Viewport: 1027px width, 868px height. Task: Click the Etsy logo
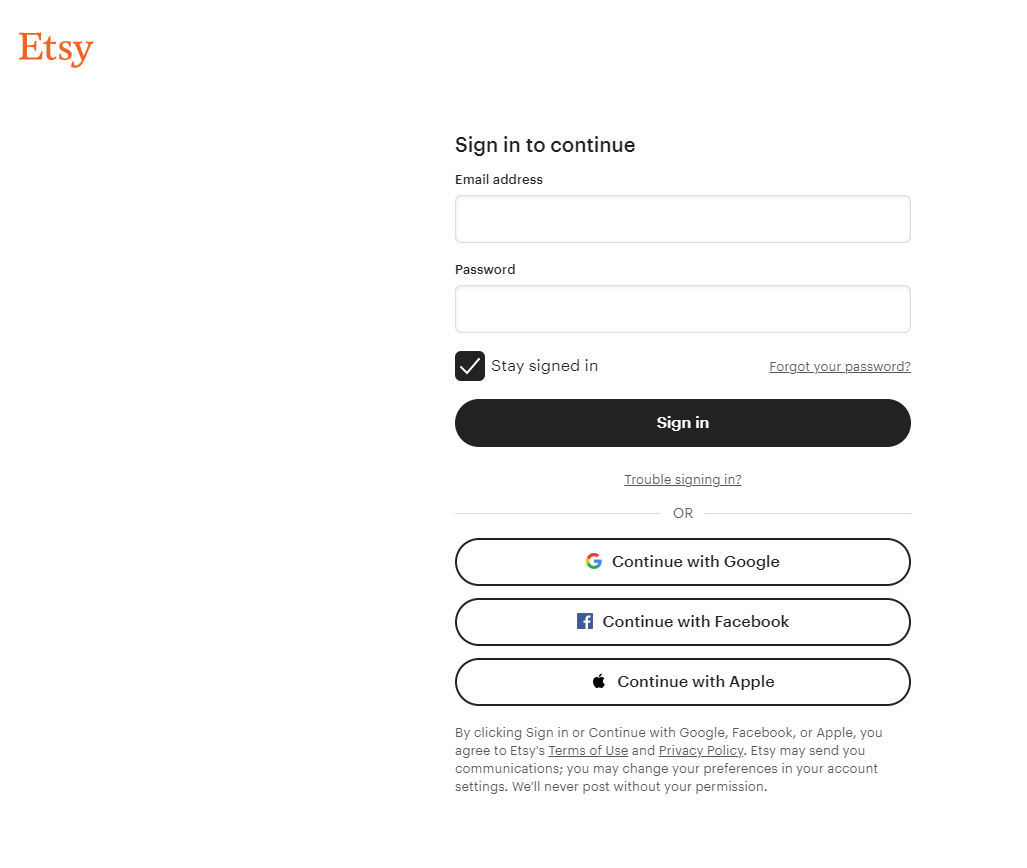(55, 47)
